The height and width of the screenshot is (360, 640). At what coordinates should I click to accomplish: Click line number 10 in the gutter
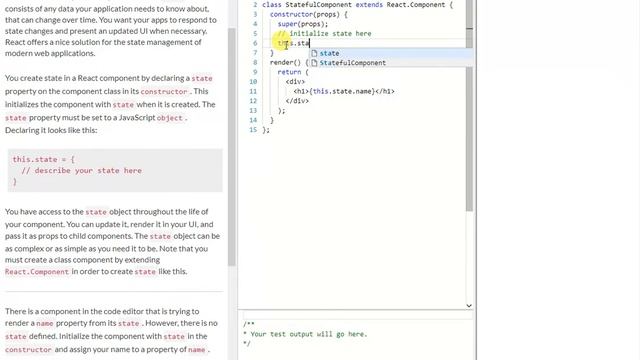[253, 82]
